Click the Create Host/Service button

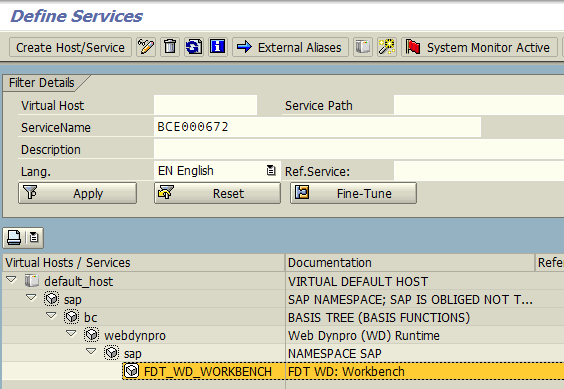coord(70,47)
